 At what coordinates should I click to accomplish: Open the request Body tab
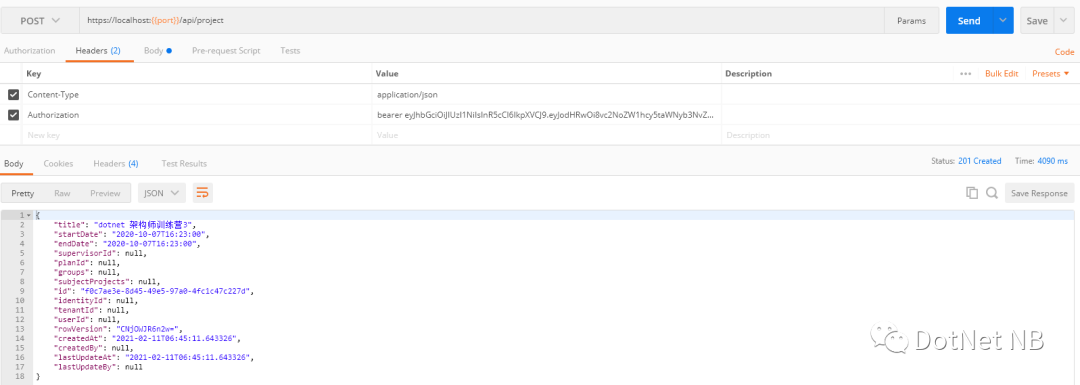158,51
